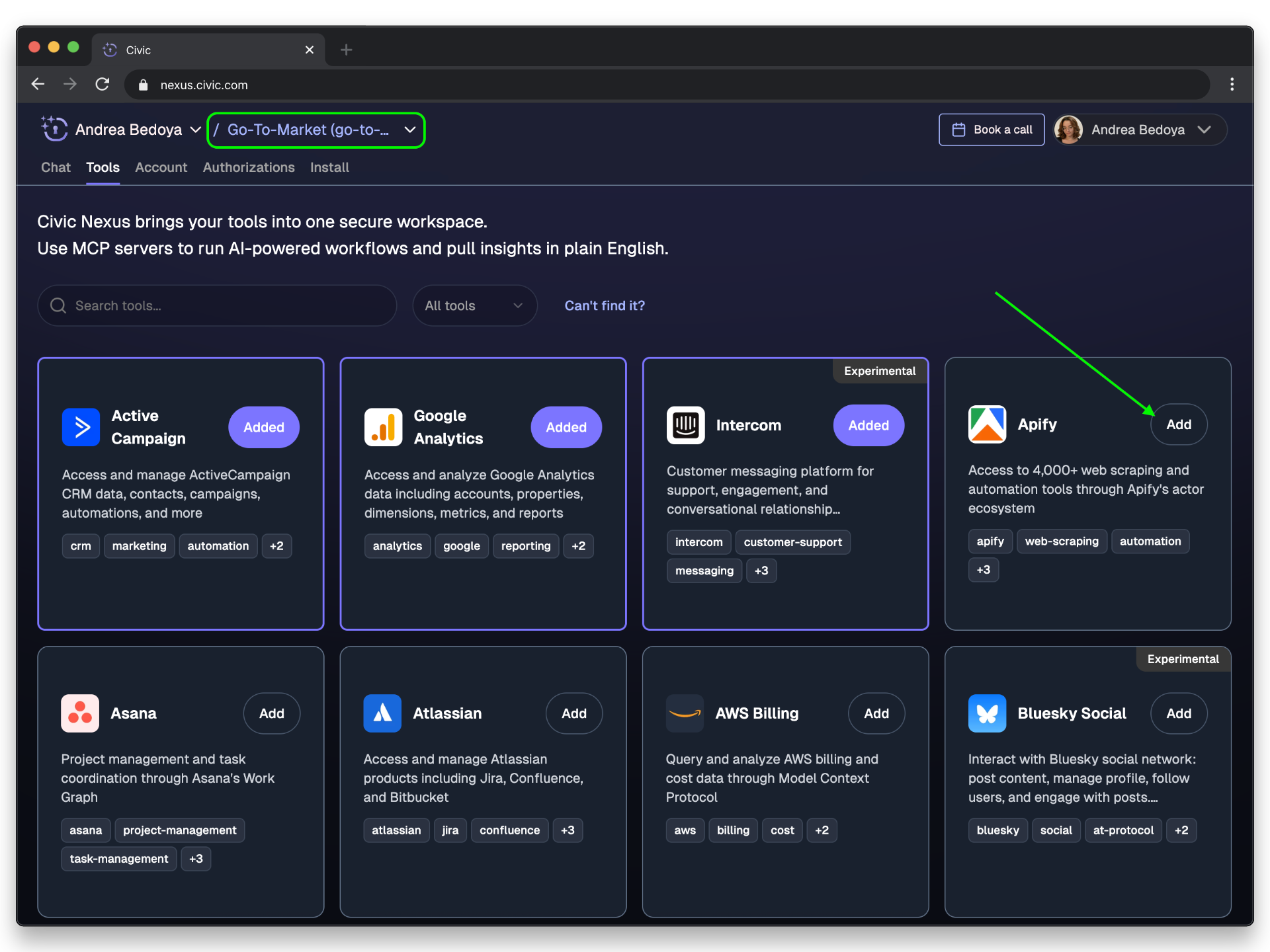Image resolution: width=1270 pixels, height=952 pixels.
Task: Click the Asana three-dot logo icon
Action: click(x=80, y=713)
